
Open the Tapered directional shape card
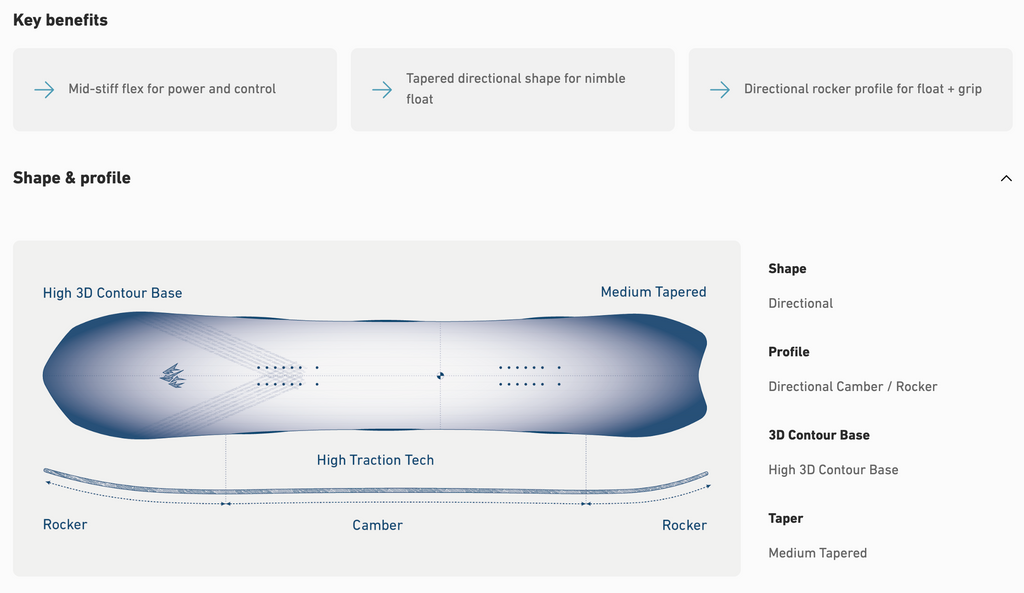513,89
